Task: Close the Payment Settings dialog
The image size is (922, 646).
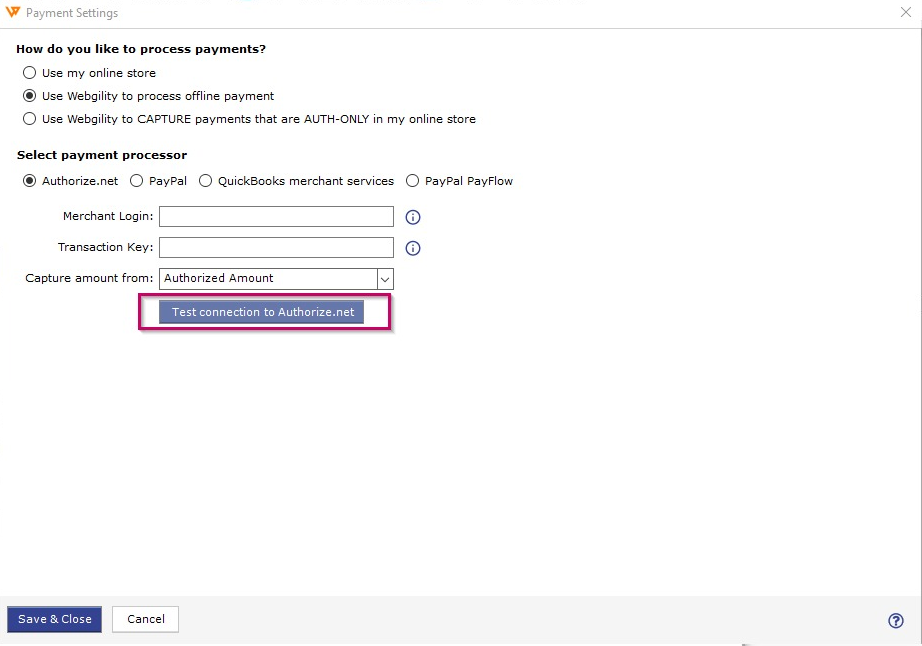Action: click(906, 12)
